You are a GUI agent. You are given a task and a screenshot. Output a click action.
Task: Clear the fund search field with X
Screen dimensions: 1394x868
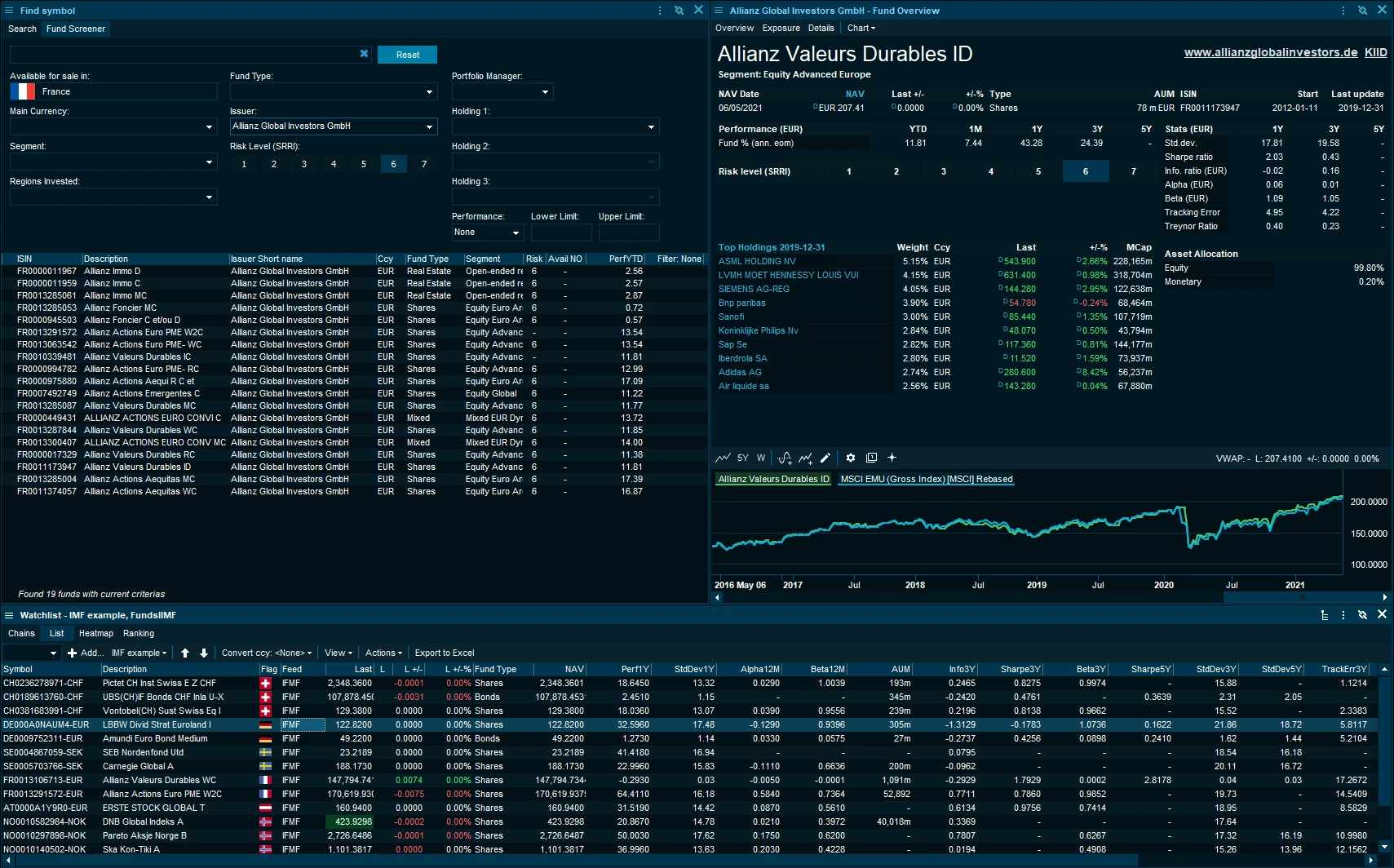[364, 54]
